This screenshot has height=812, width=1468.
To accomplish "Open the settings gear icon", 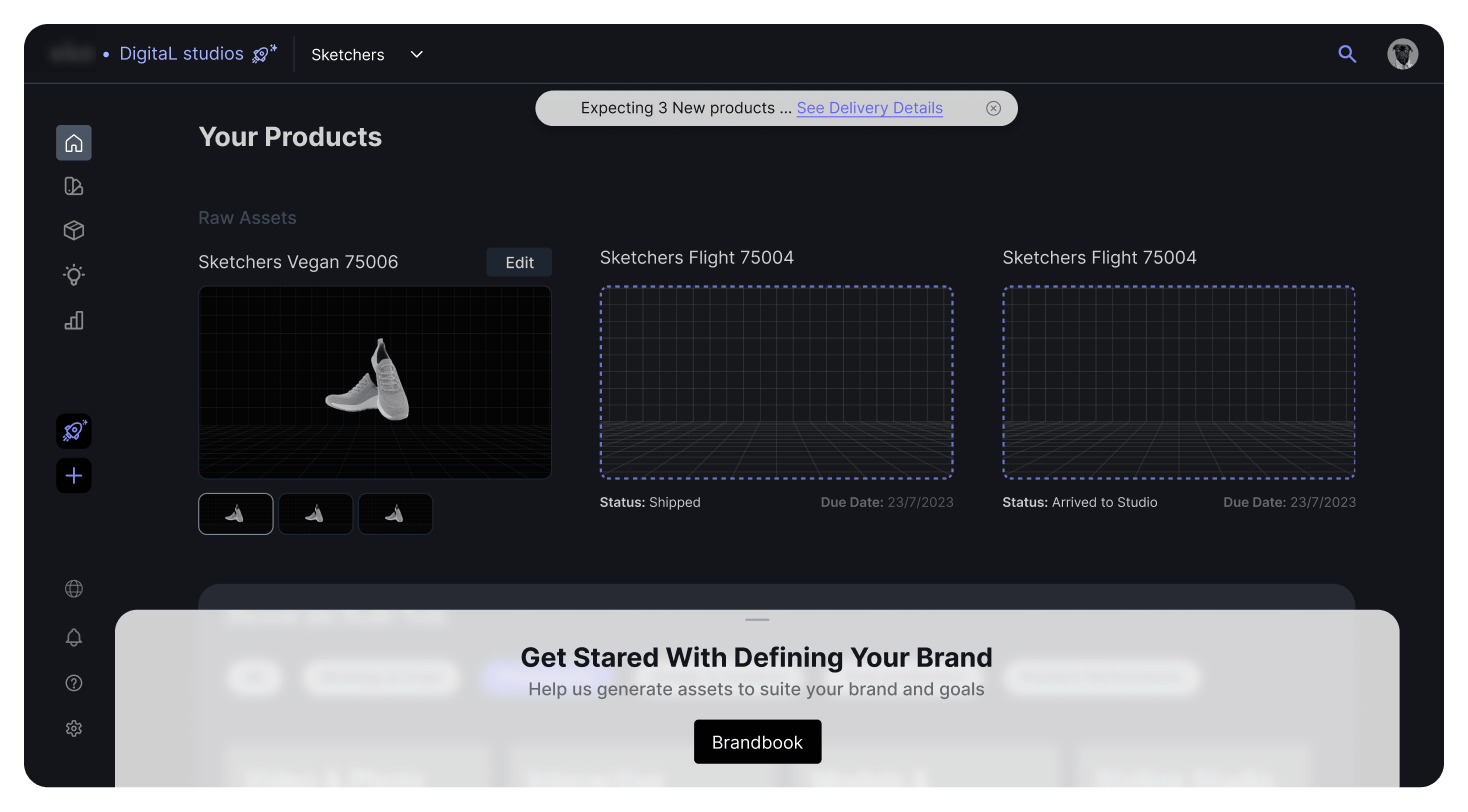I will (74, 729).
